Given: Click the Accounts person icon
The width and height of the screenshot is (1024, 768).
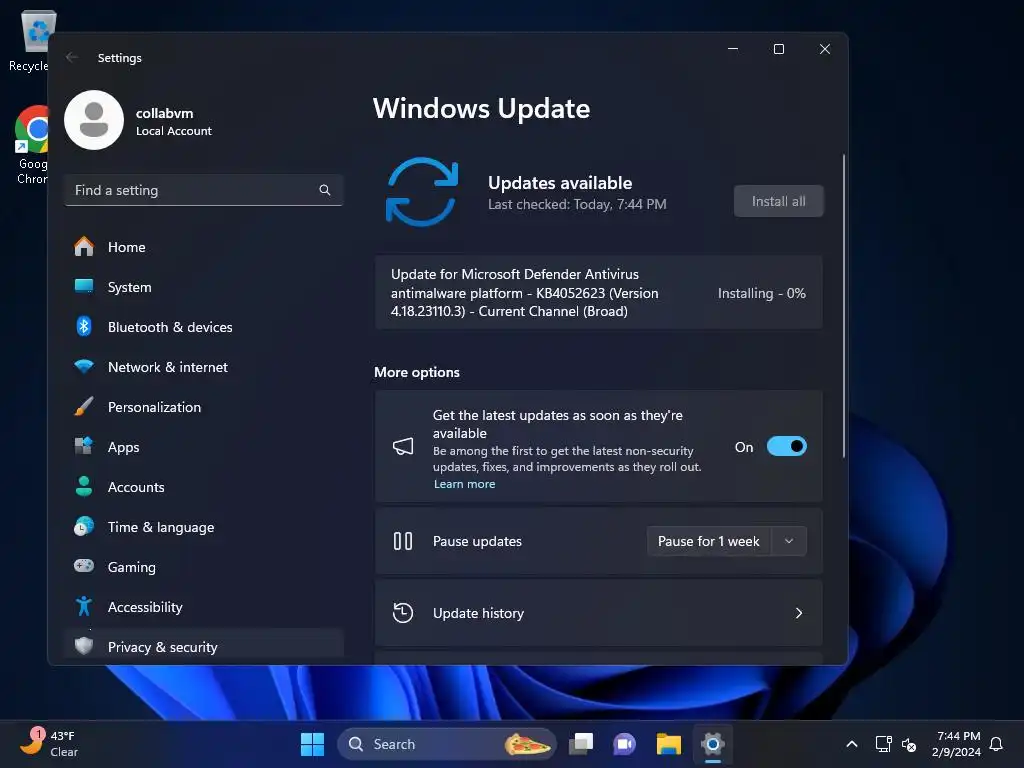Looking at the screenshot, I should (84, 487).
